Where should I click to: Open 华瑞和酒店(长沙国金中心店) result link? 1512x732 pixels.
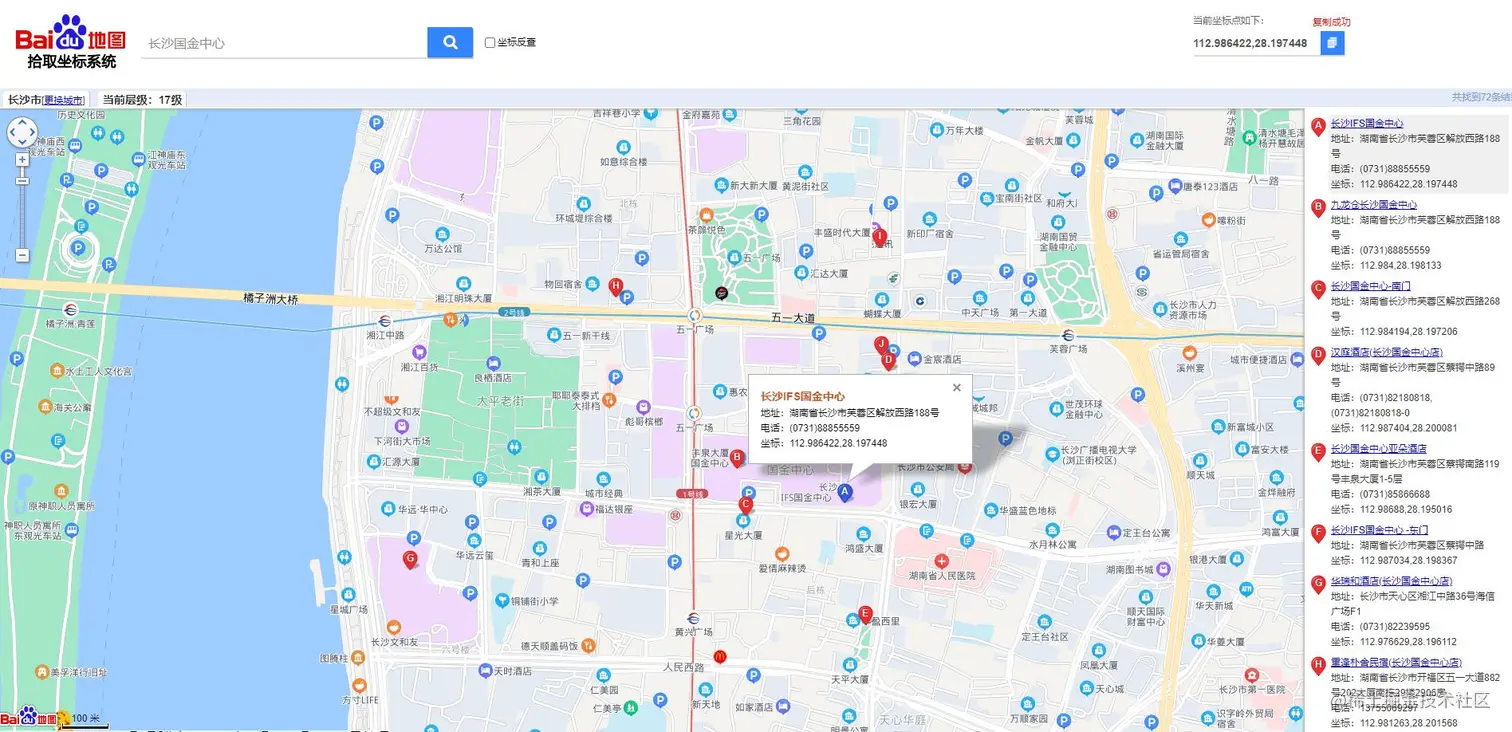pos(1392,580)
